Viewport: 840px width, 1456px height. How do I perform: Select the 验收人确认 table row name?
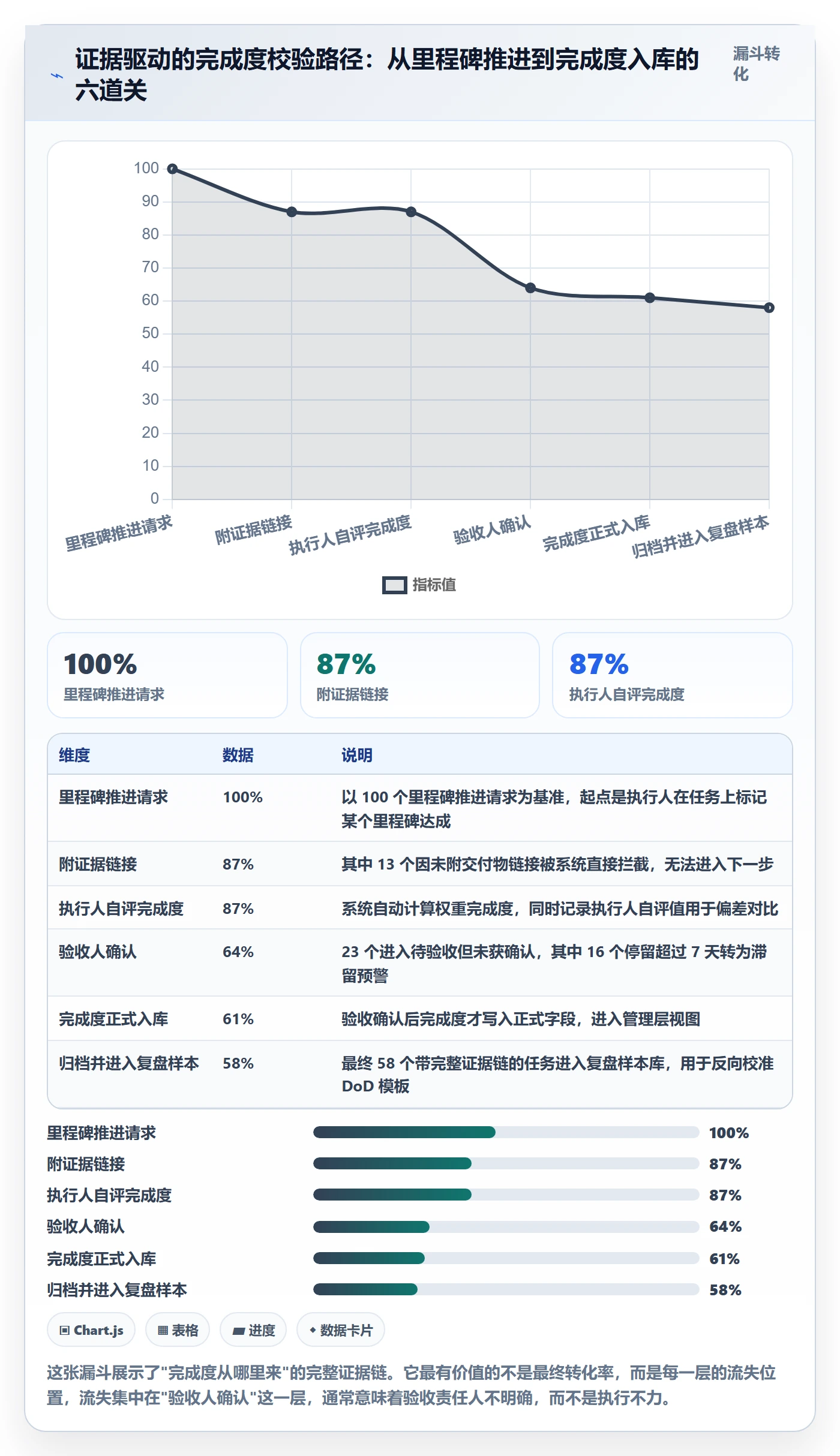pos(98,952)
